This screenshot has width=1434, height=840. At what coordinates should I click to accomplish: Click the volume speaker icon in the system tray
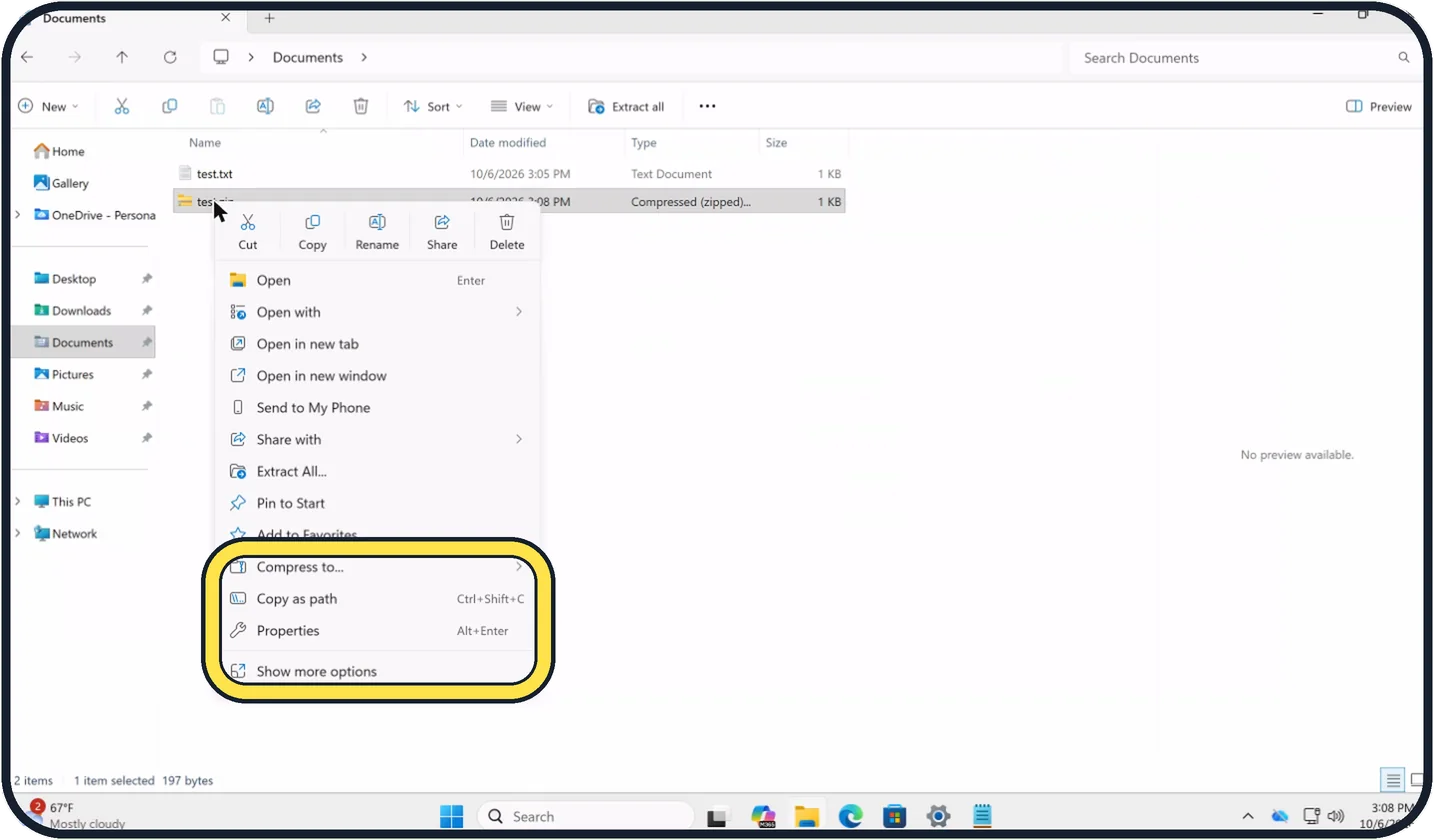[1336, 816]
